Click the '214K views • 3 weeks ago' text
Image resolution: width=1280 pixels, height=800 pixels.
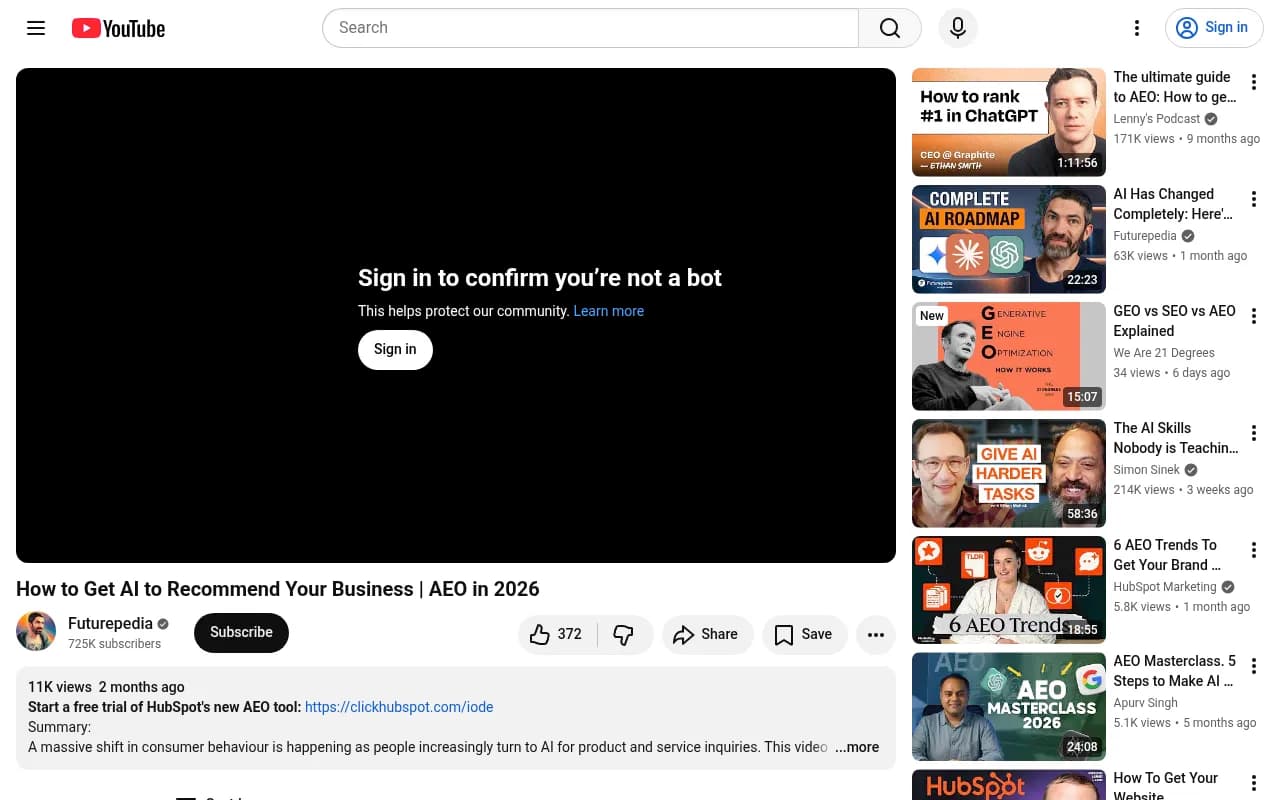[x=1183, y=490]
